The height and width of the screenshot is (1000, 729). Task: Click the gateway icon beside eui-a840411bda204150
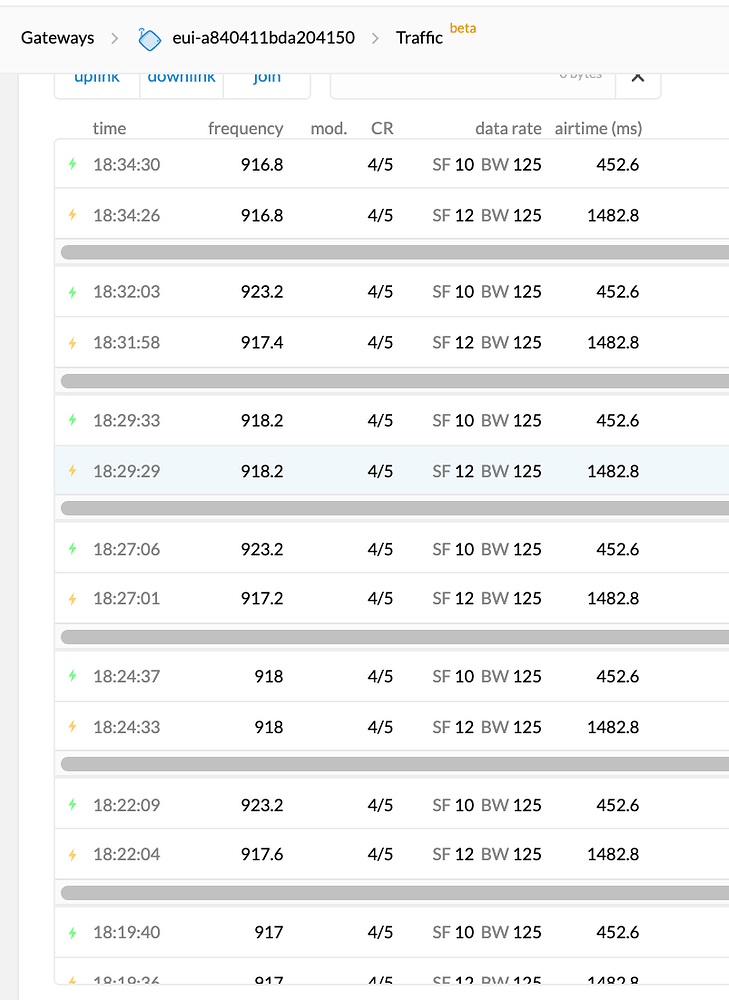(x=149, y=40)
